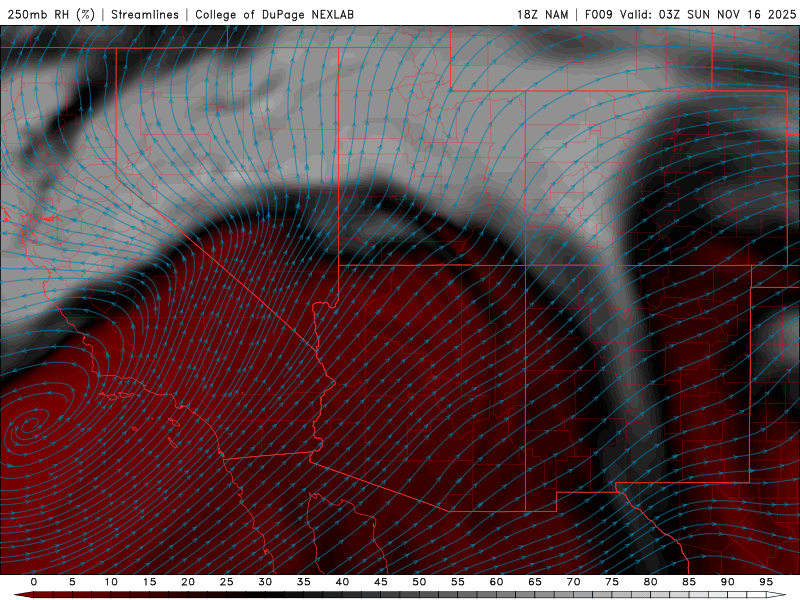Screen dimensions: 800x600
Task: Click the colorbar label "70"
Action: click(x=573, y=582)
